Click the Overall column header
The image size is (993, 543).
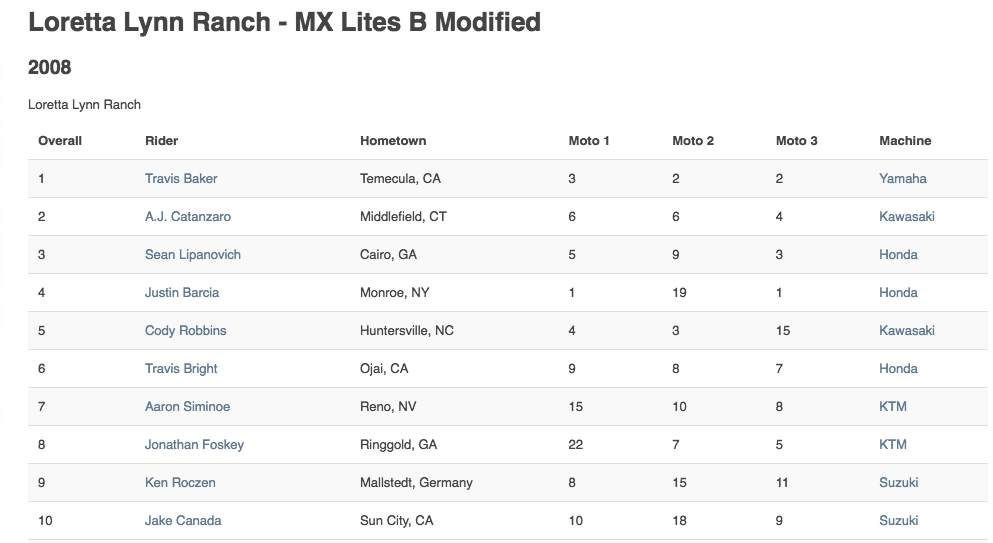(60, 141)
